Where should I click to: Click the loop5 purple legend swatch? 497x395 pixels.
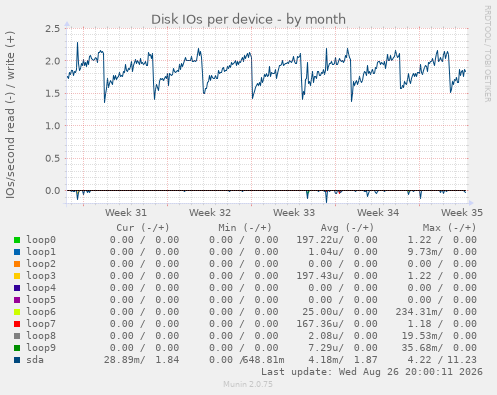tap(17, 300)
